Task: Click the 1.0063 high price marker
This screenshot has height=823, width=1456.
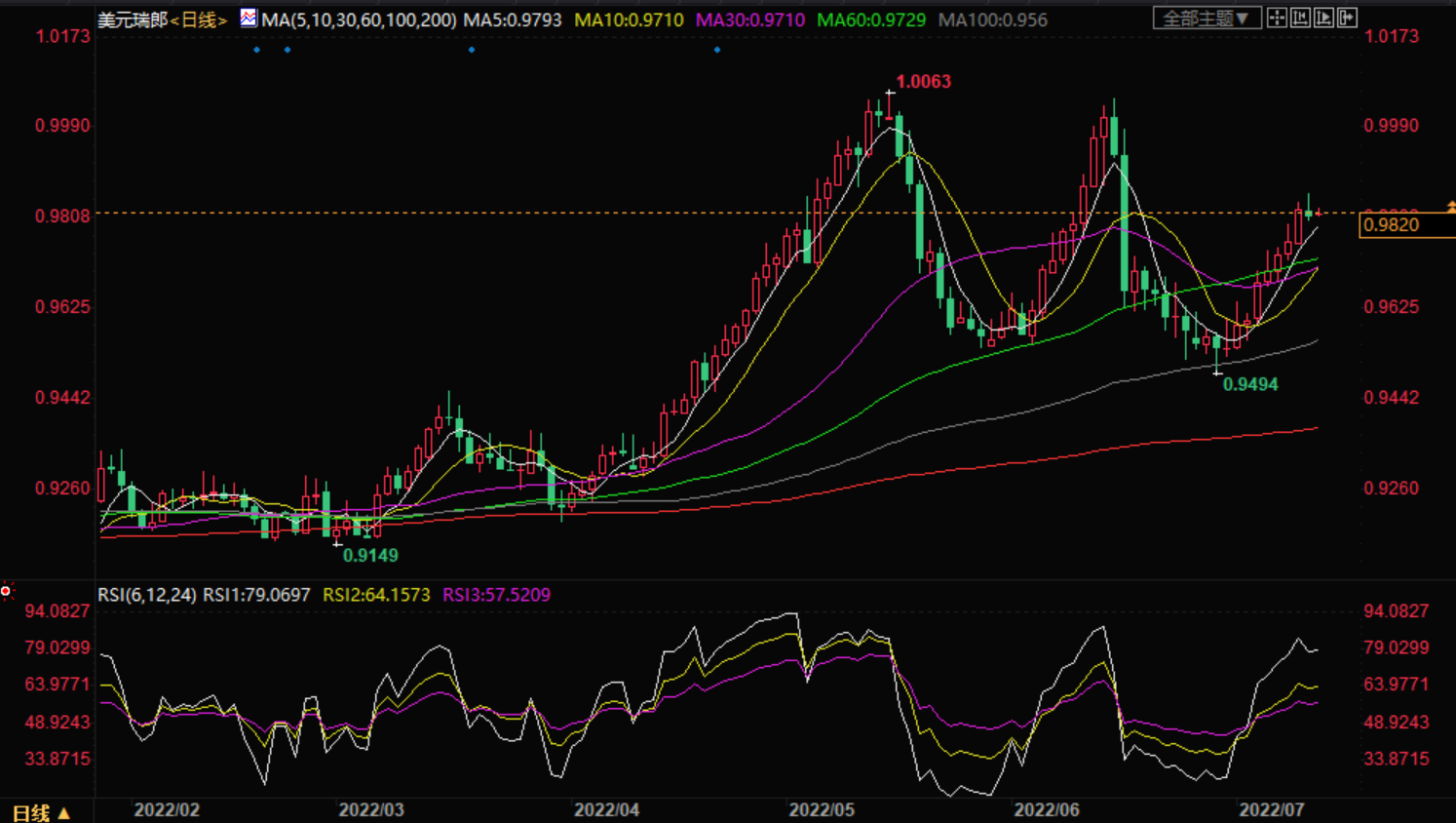Action: (x=923, y=82)
